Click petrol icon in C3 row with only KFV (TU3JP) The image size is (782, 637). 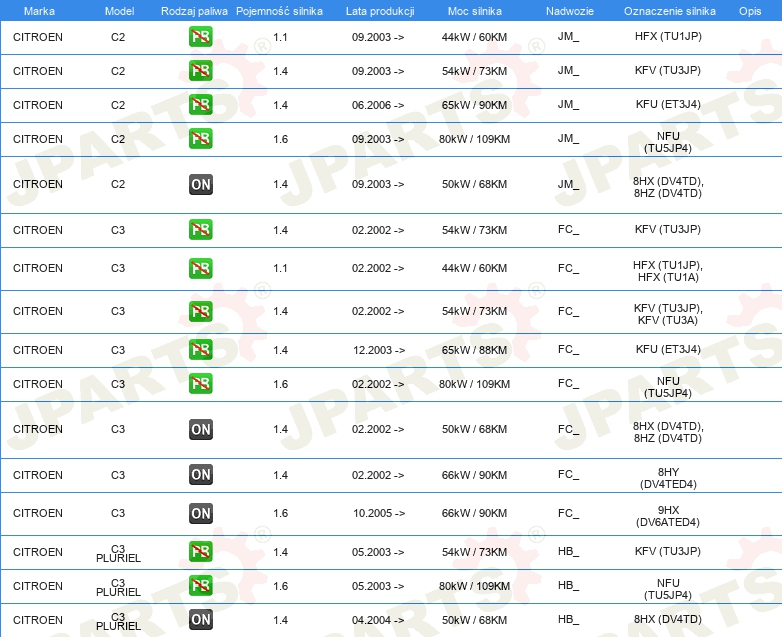pyautogui.click(x=200, y=229)
